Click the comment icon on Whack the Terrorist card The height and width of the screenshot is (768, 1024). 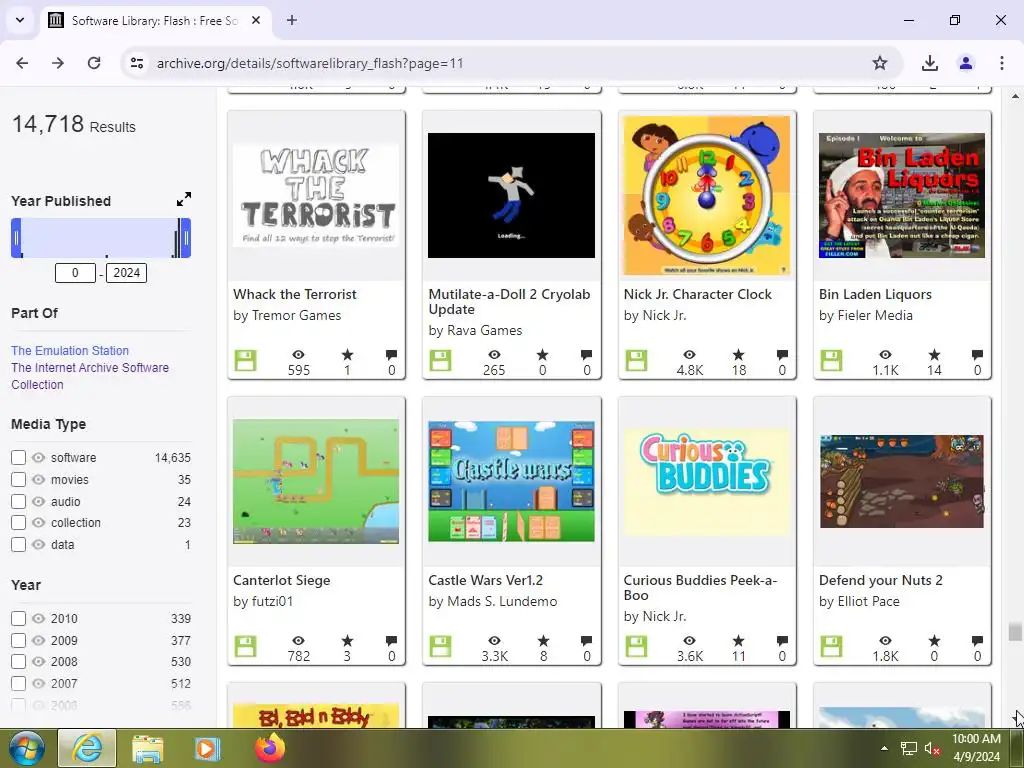391,355
